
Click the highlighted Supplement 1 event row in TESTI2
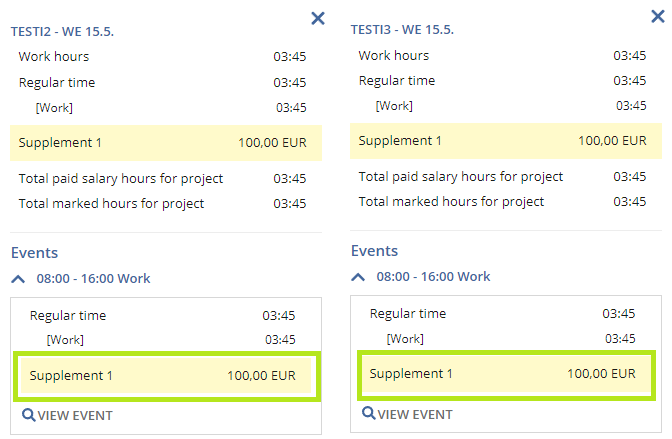tap(167, 376)
